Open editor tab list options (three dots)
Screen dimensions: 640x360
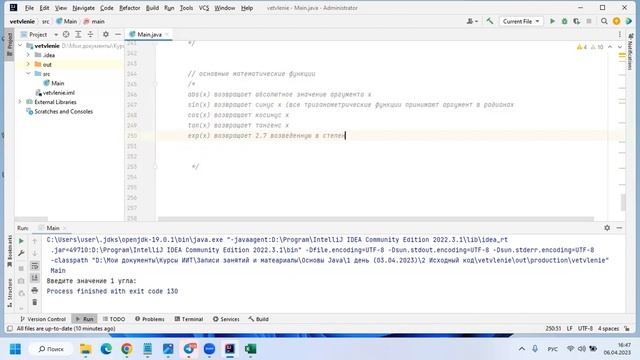620,34
